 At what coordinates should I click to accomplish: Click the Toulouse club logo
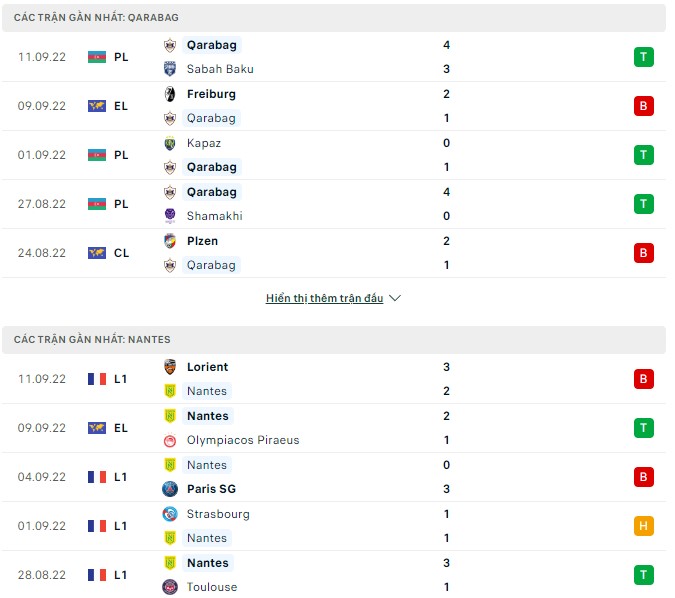(x=170, y=587)
